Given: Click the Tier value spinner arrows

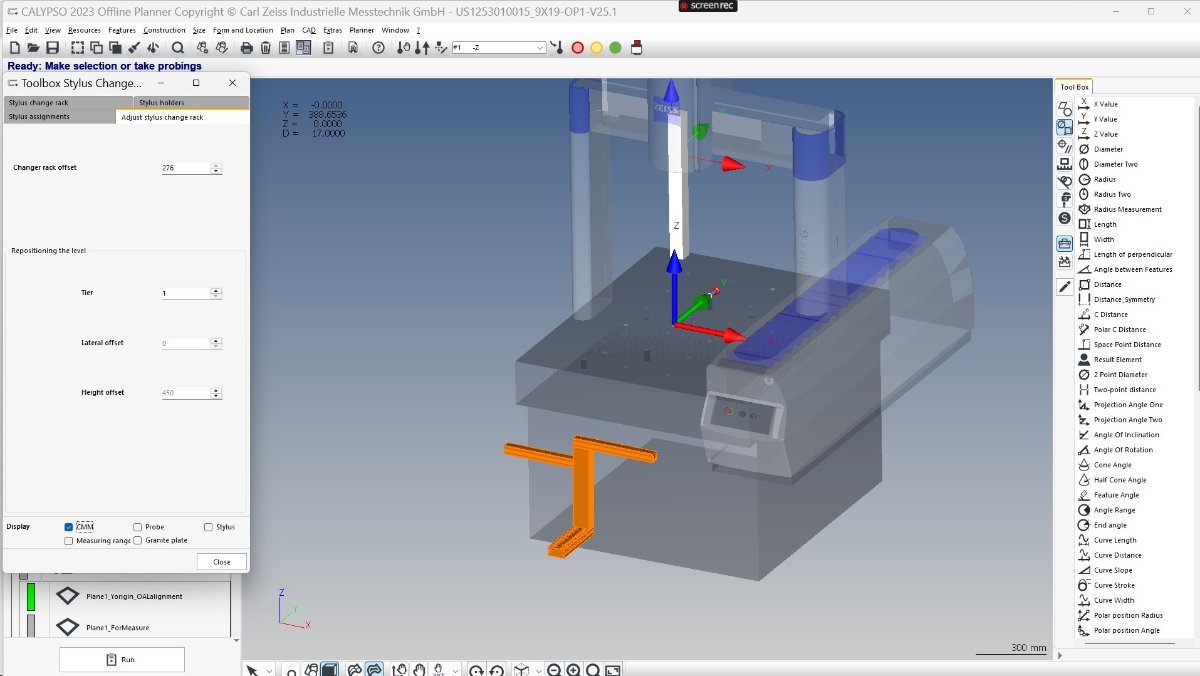Looking at the screenshot, I should click(216, 293).
